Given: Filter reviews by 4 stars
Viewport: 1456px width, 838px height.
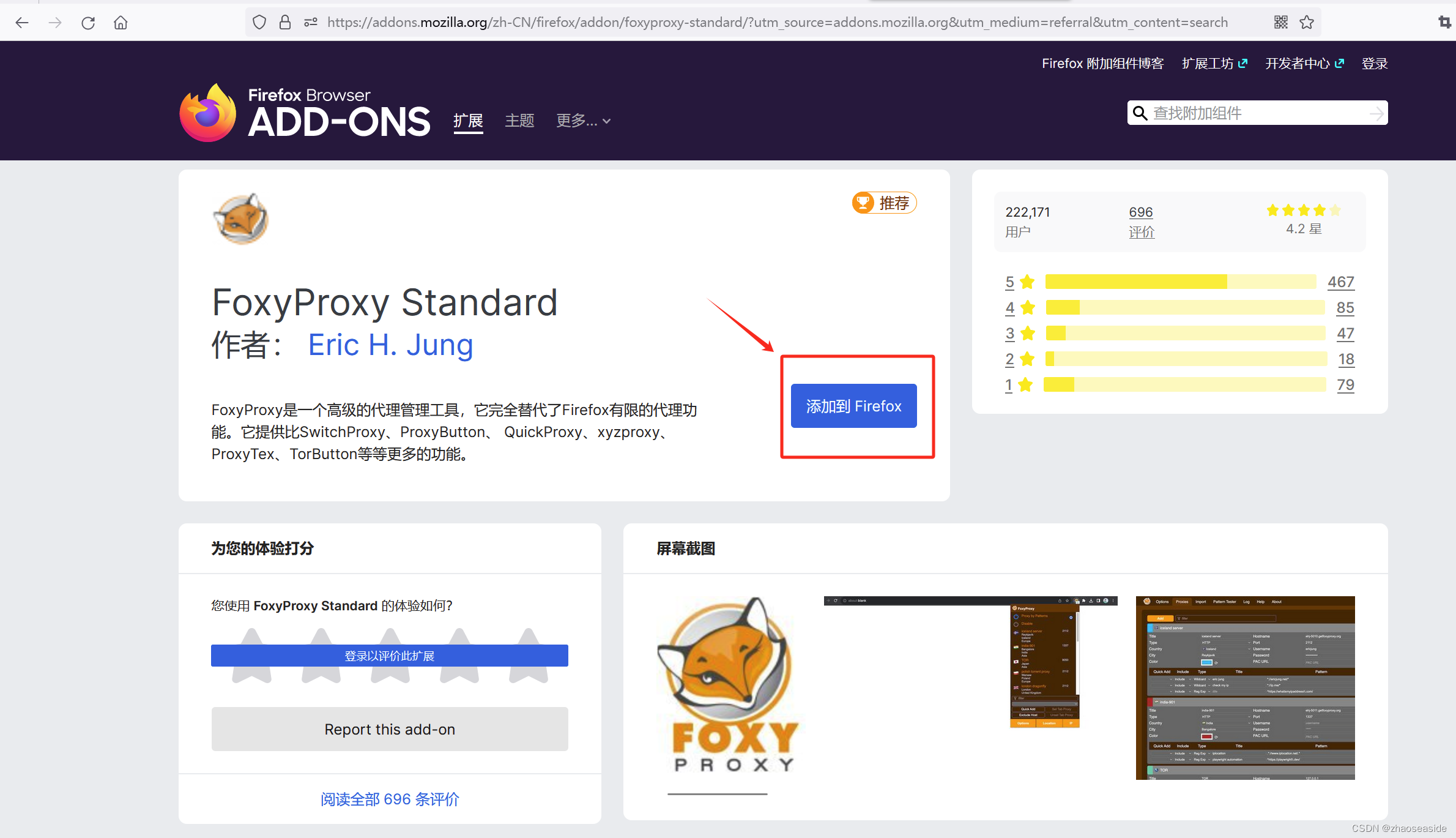Looking at the screenshot, I should click(1020, 307).
